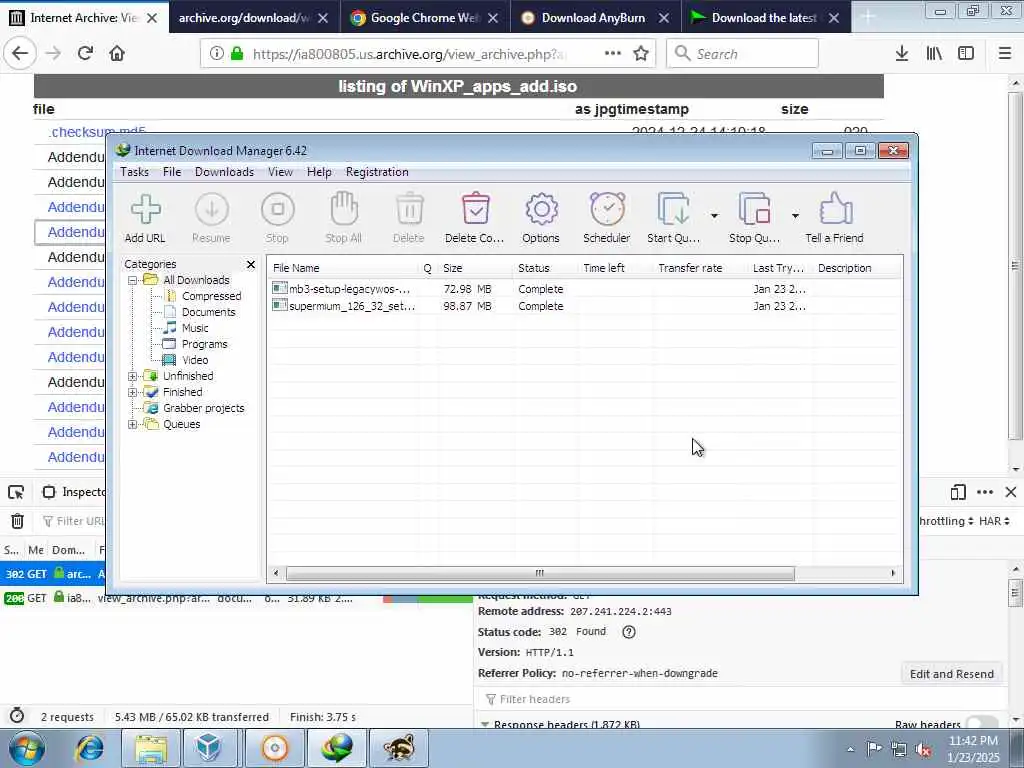1024x768 pixels.
Task: Open the HAR dropdown in devtools
Action: (x=994, y=521)
